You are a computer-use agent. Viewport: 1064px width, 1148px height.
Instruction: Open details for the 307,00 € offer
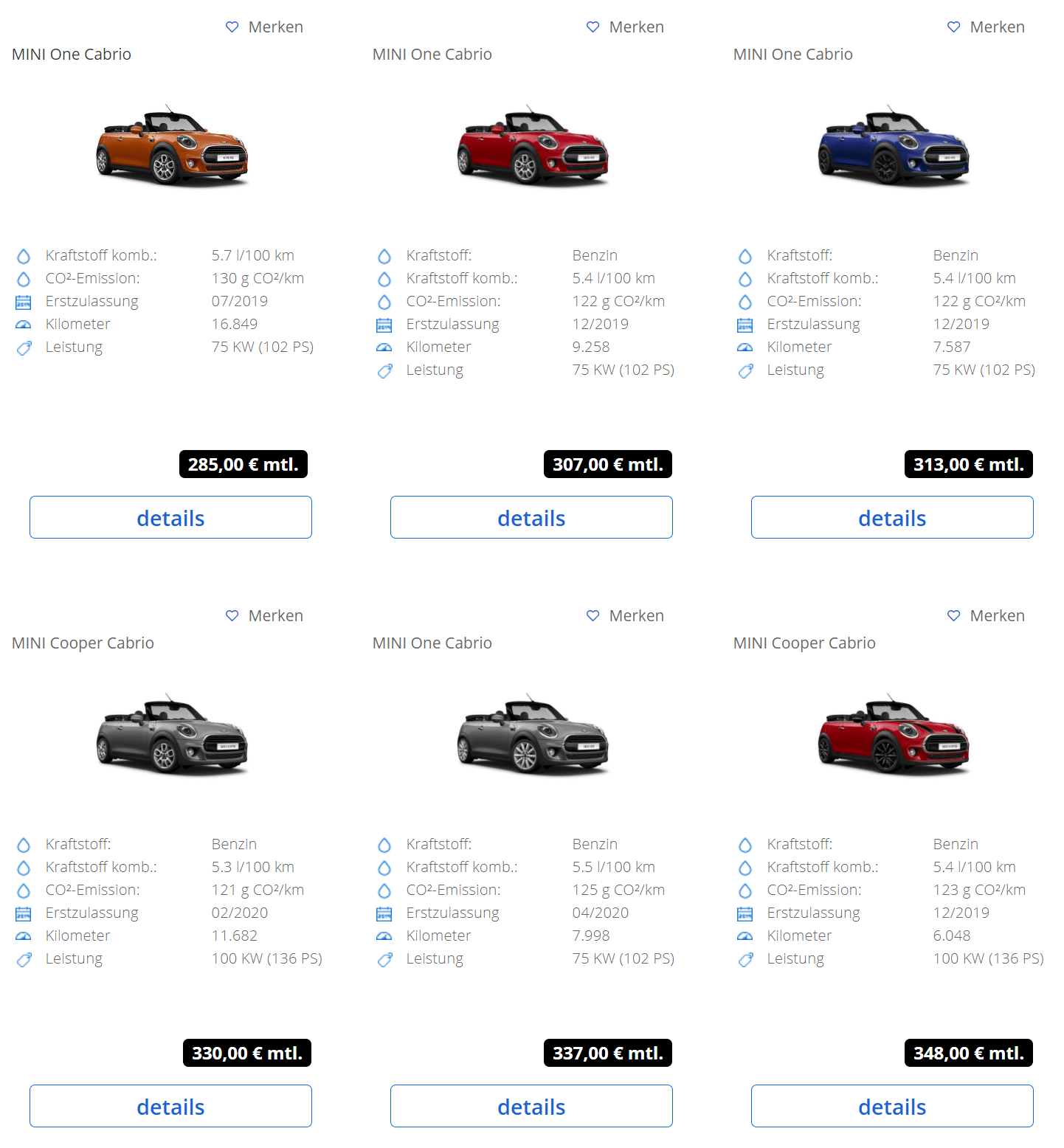coord(531,517)
